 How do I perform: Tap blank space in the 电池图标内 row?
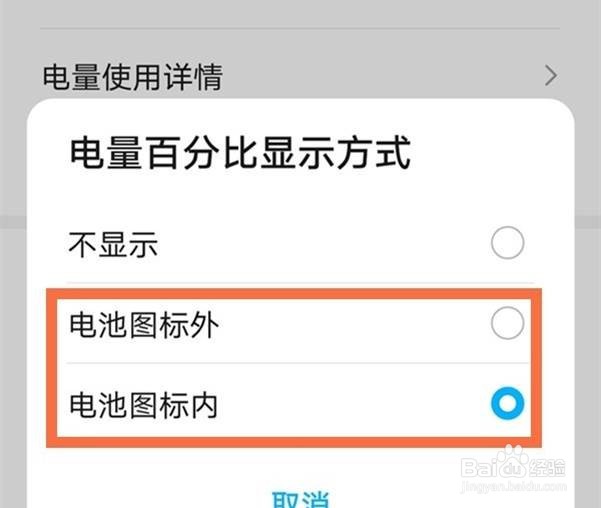point(353,405)
